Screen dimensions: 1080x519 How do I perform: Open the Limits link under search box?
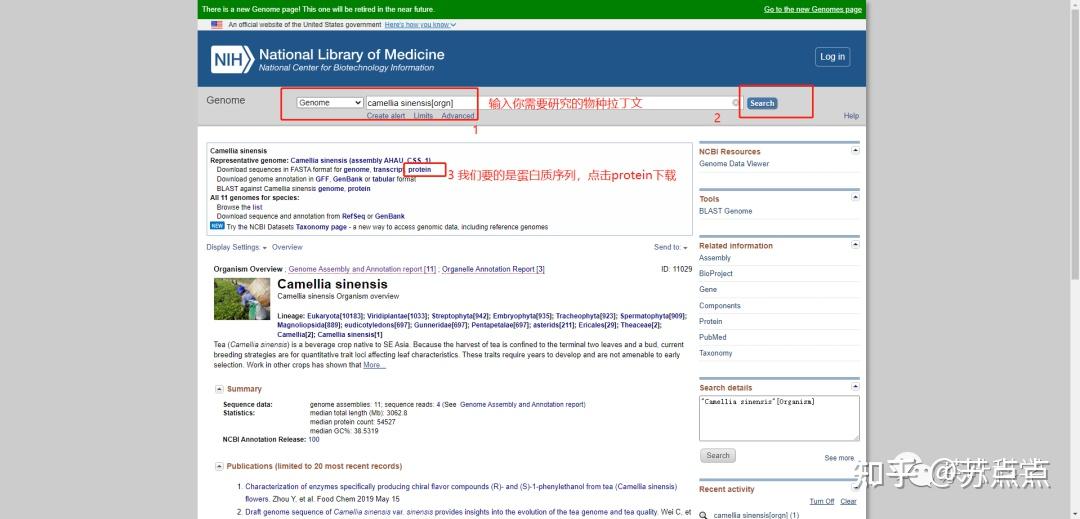click(423, 116)
